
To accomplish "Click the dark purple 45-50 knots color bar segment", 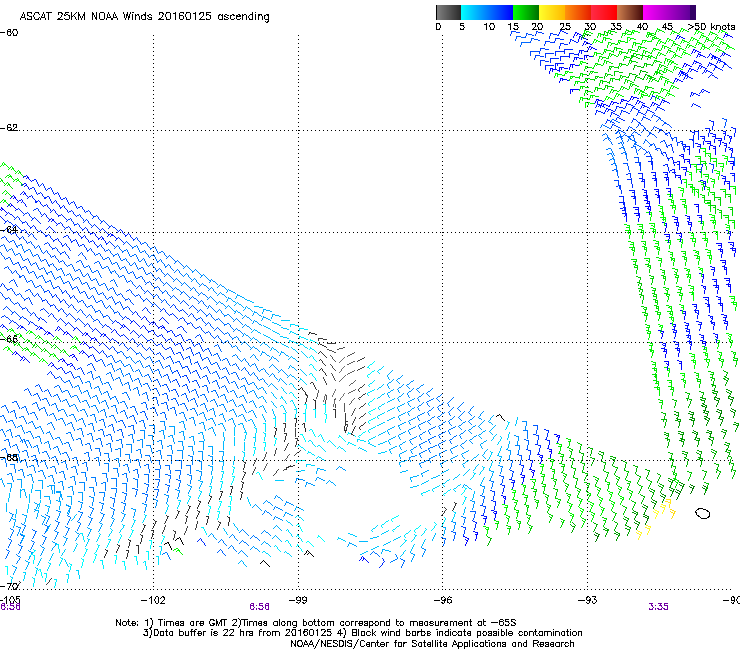I will pos(682,12).
